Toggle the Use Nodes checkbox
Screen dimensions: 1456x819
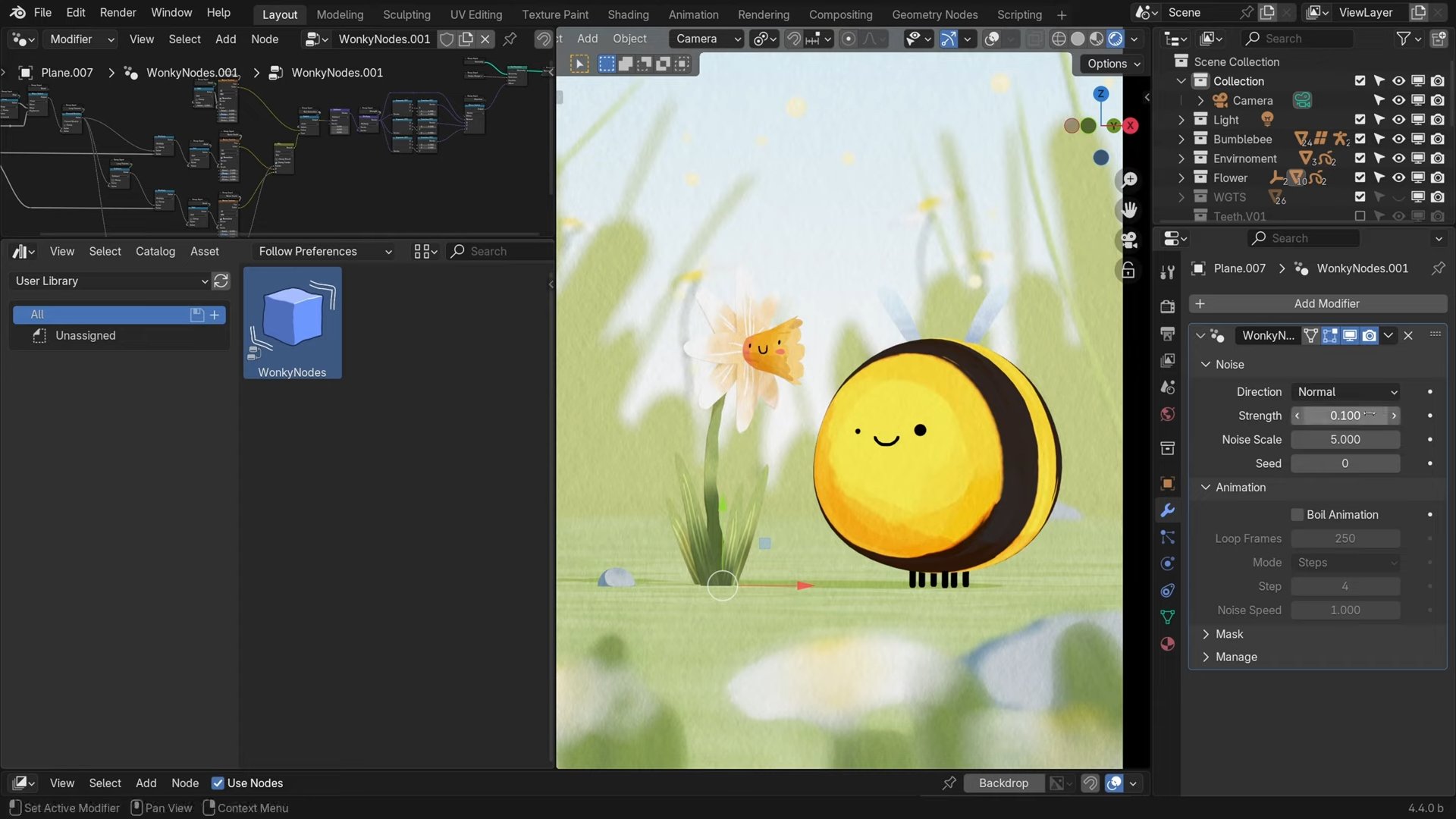pos(218,783)
